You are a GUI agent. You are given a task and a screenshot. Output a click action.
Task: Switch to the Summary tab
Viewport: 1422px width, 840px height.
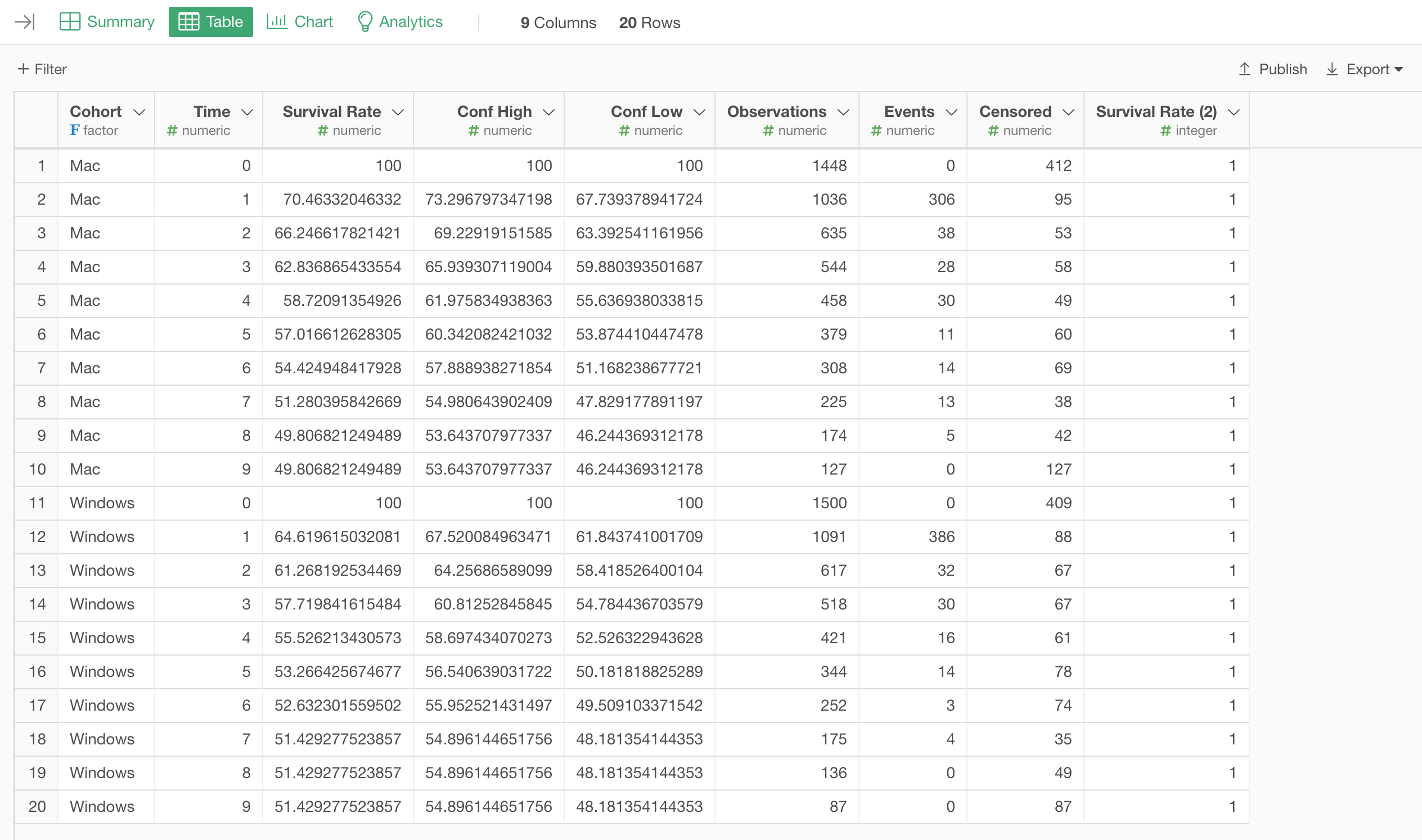tap(120, 22)
